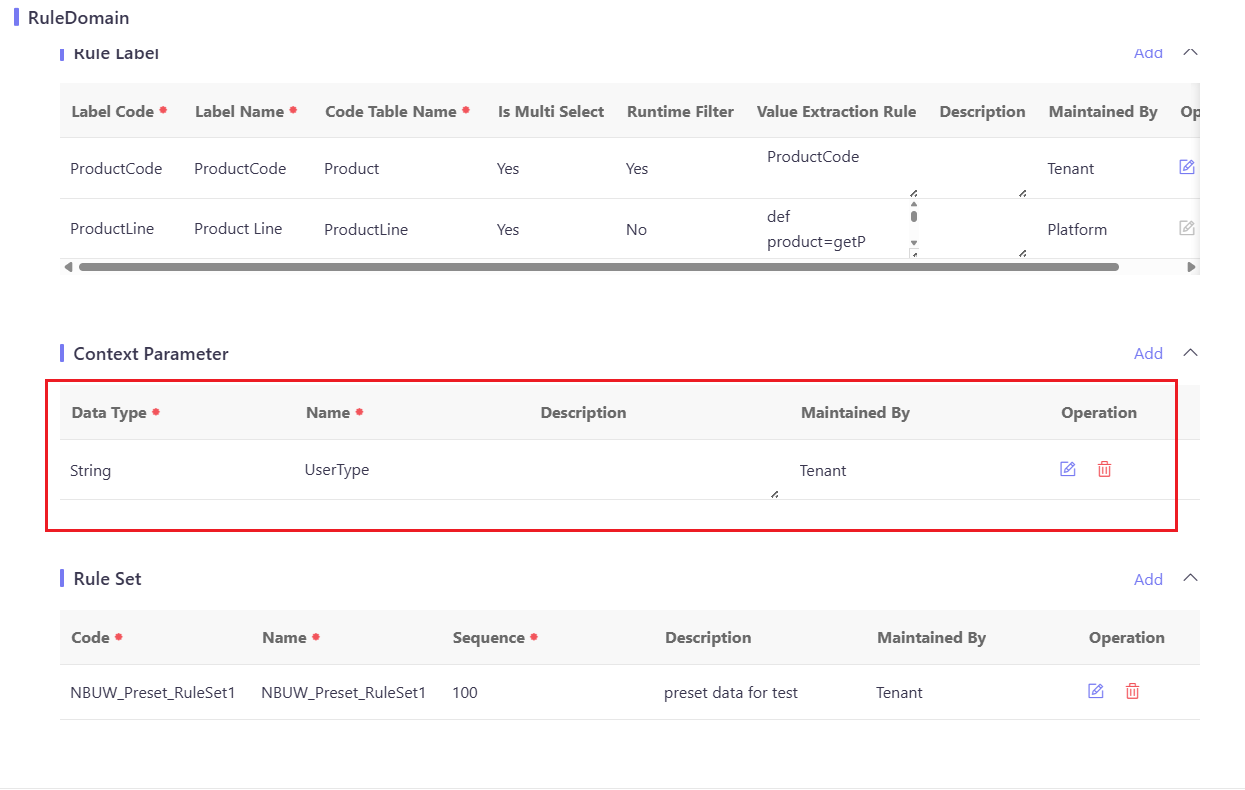Click the Label Code column header
Viewport: 1245px width, 790px height.
(x=112, y=111)
